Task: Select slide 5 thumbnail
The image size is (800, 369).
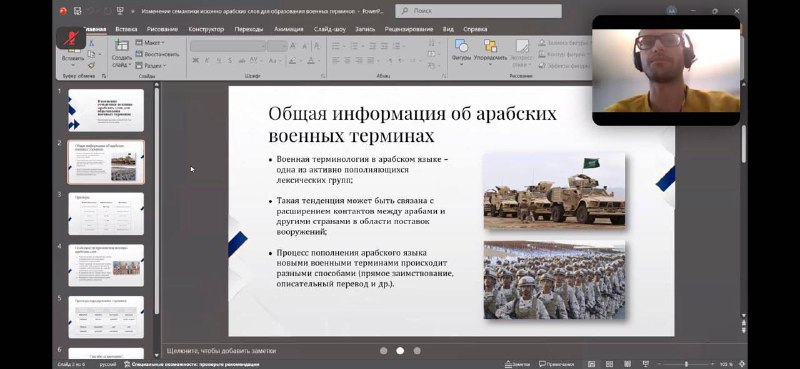Action: [106, 317]
